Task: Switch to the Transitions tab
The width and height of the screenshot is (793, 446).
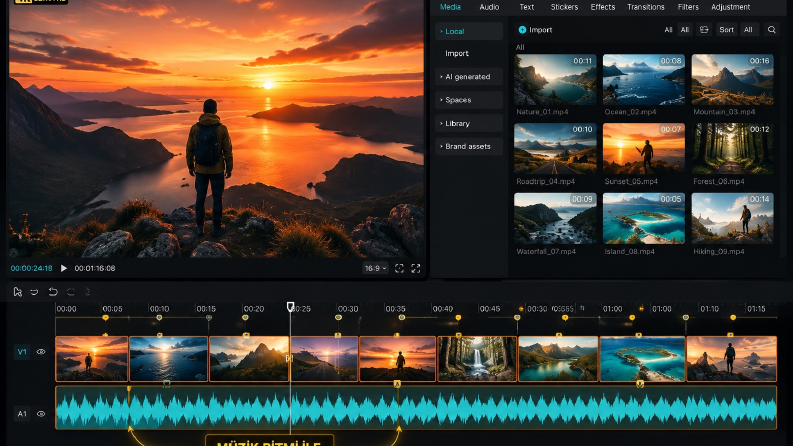Action: [x=645, y=7]
